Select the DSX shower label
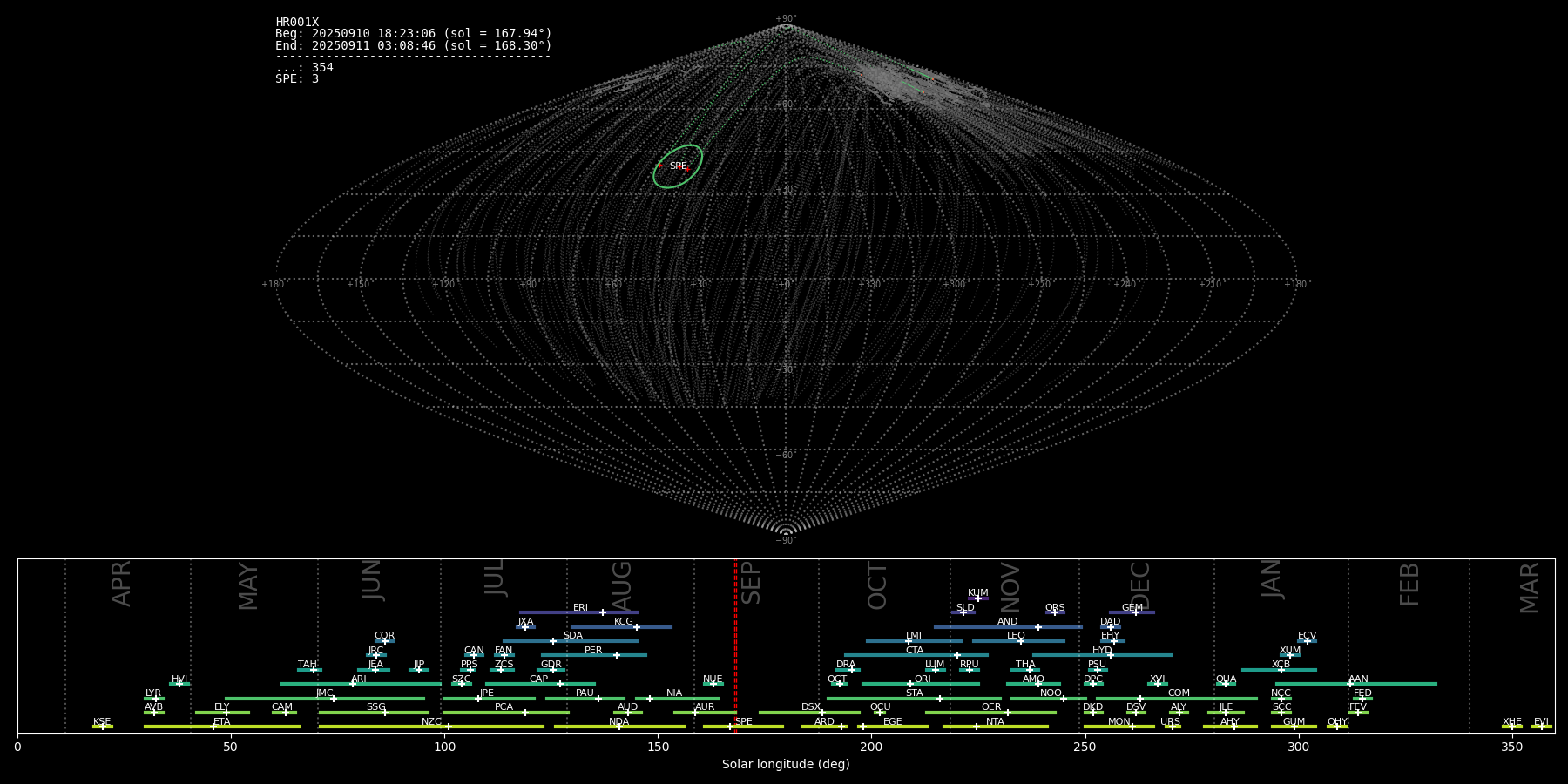Viewport: 1568px width, 784px height. (x=811, y=707)
